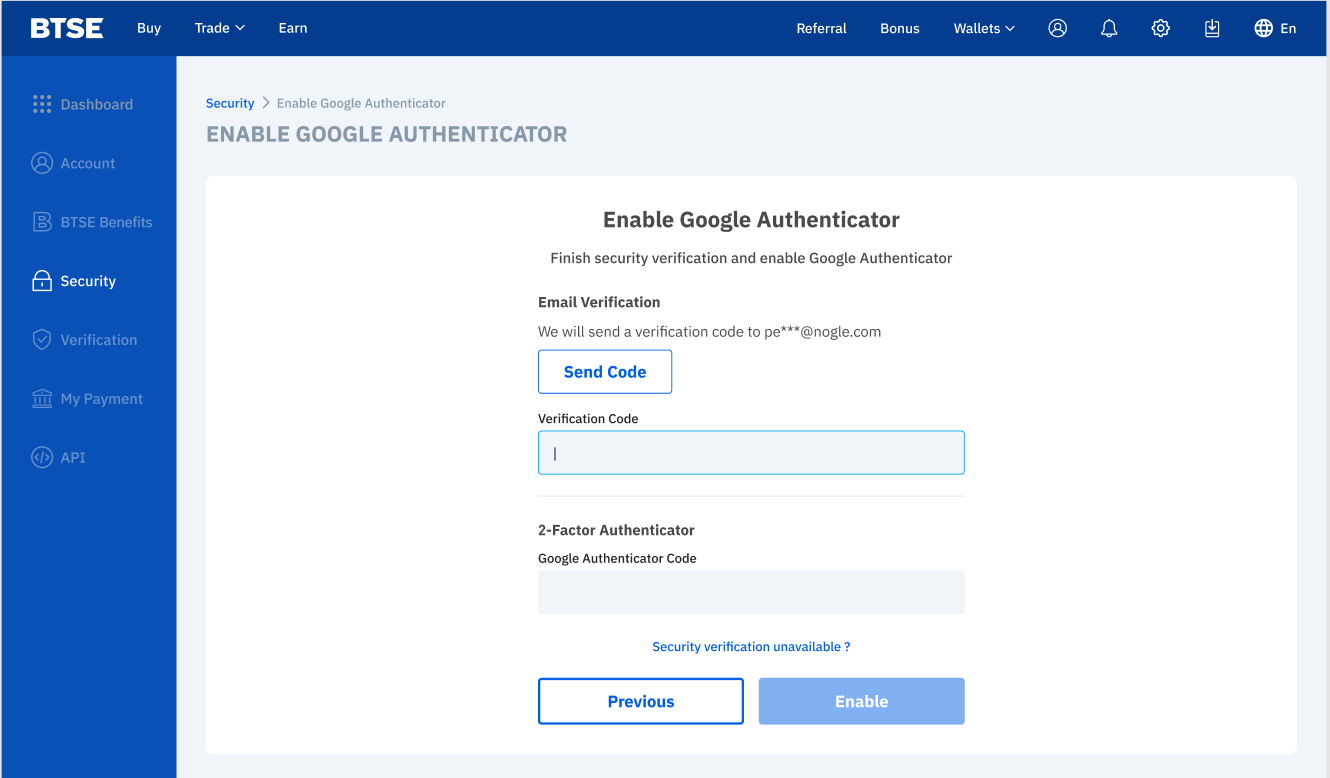Go to the Bonus page
Screen dimensions: 1330x778
pyautogui.click(x=899, y=28)
